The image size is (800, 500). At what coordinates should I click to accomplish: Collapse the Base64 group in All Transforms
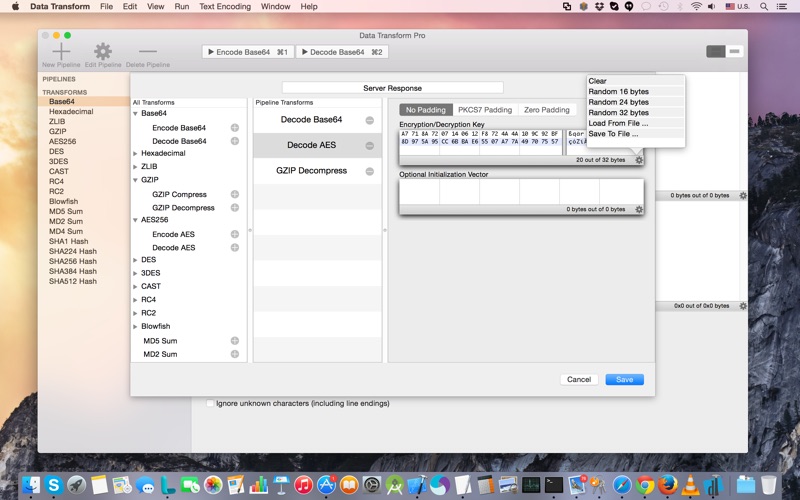(x=135, y=113)
